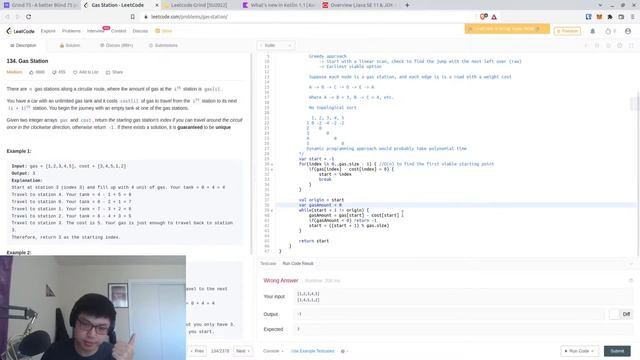Open the Brave Shields lion icon
Viewport: 640px width, 360px height.
point(483,17)
